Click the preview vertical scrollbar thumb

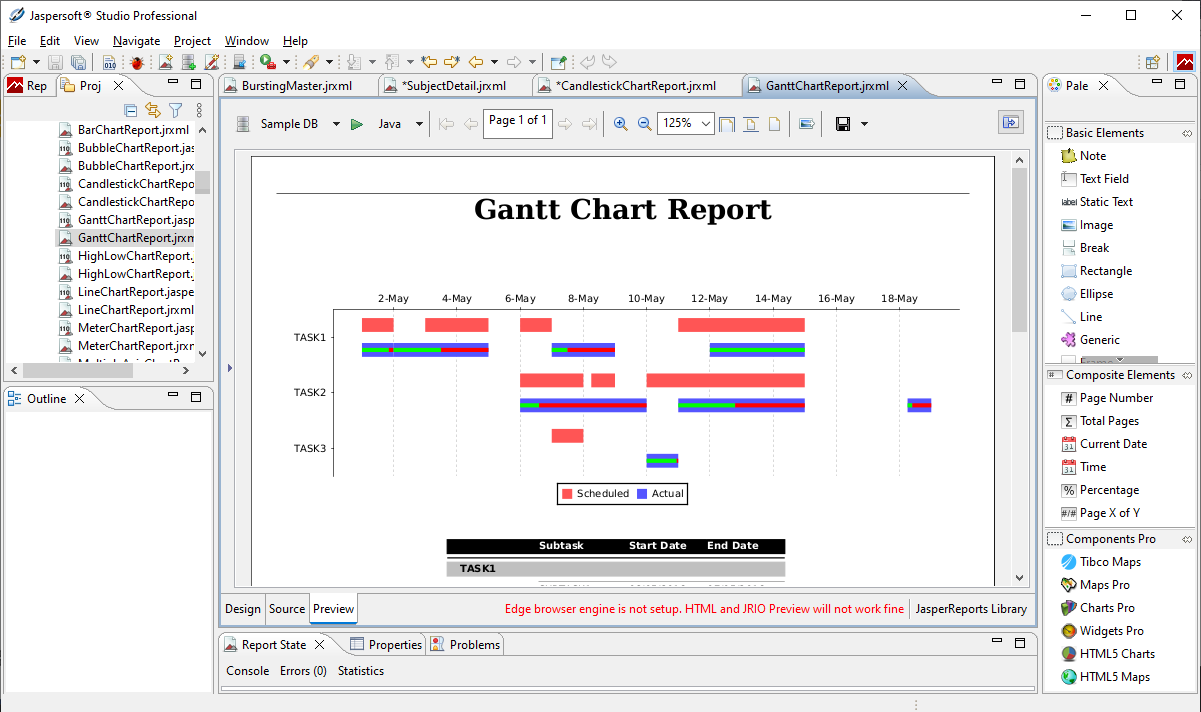coord(1019,250)
